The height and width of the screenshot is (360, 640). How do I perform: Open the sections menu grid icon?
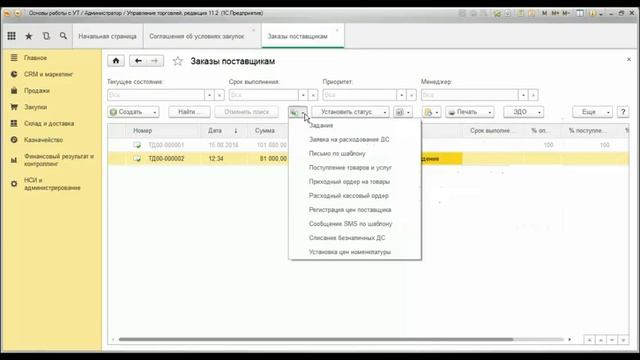click(x=11, y=36)
